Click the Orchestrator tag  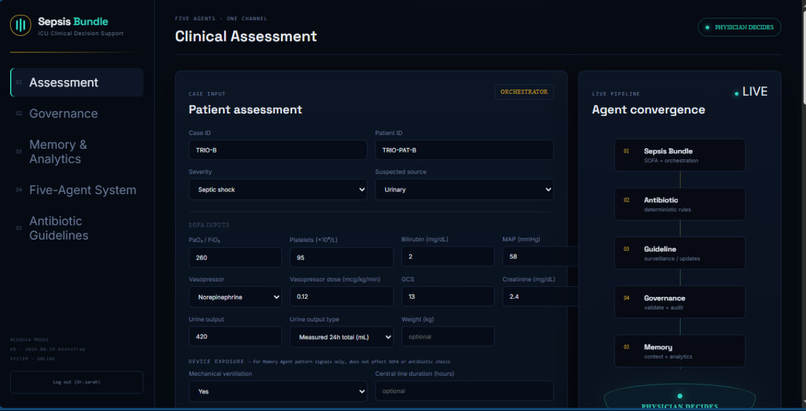coord(524,92)
